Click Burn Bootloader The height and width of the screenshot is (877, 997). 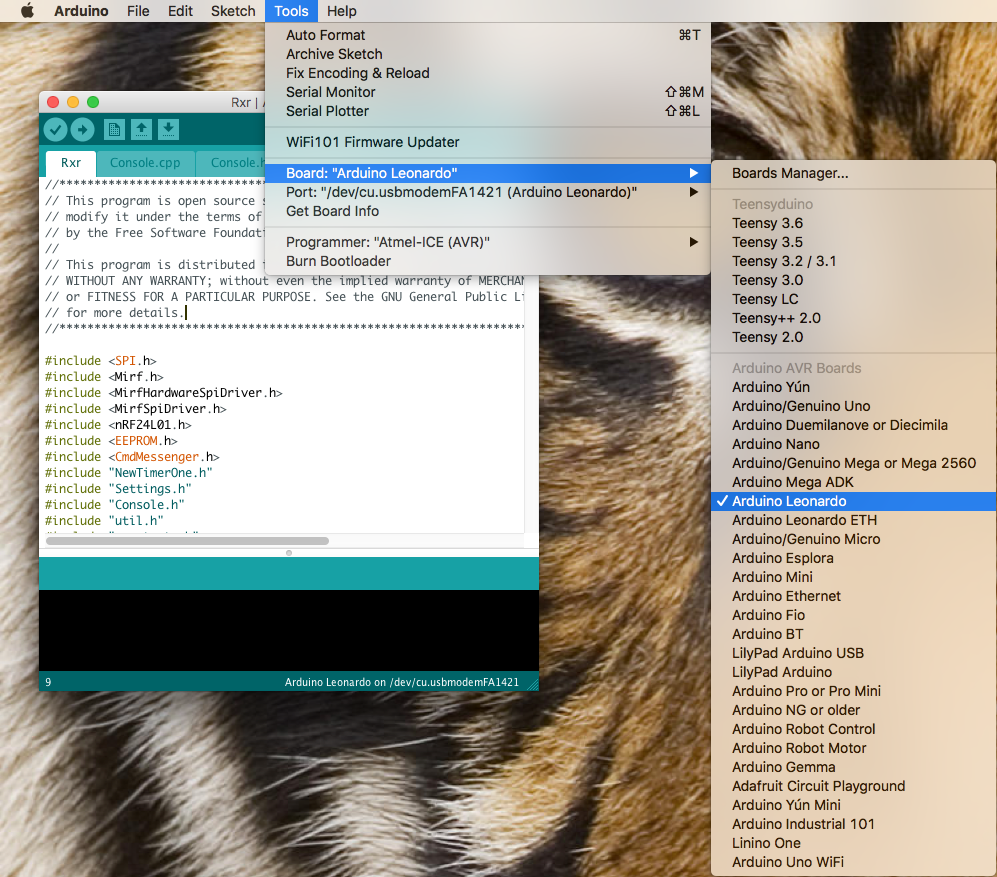488,261
